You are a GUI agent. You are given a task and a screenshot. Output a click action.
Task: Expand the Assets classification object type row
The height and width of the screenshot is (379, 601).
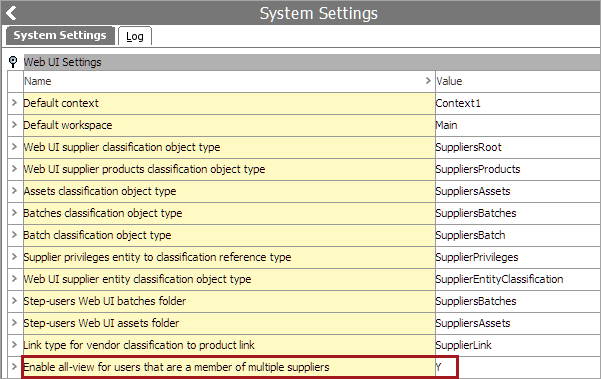point(15,190)
